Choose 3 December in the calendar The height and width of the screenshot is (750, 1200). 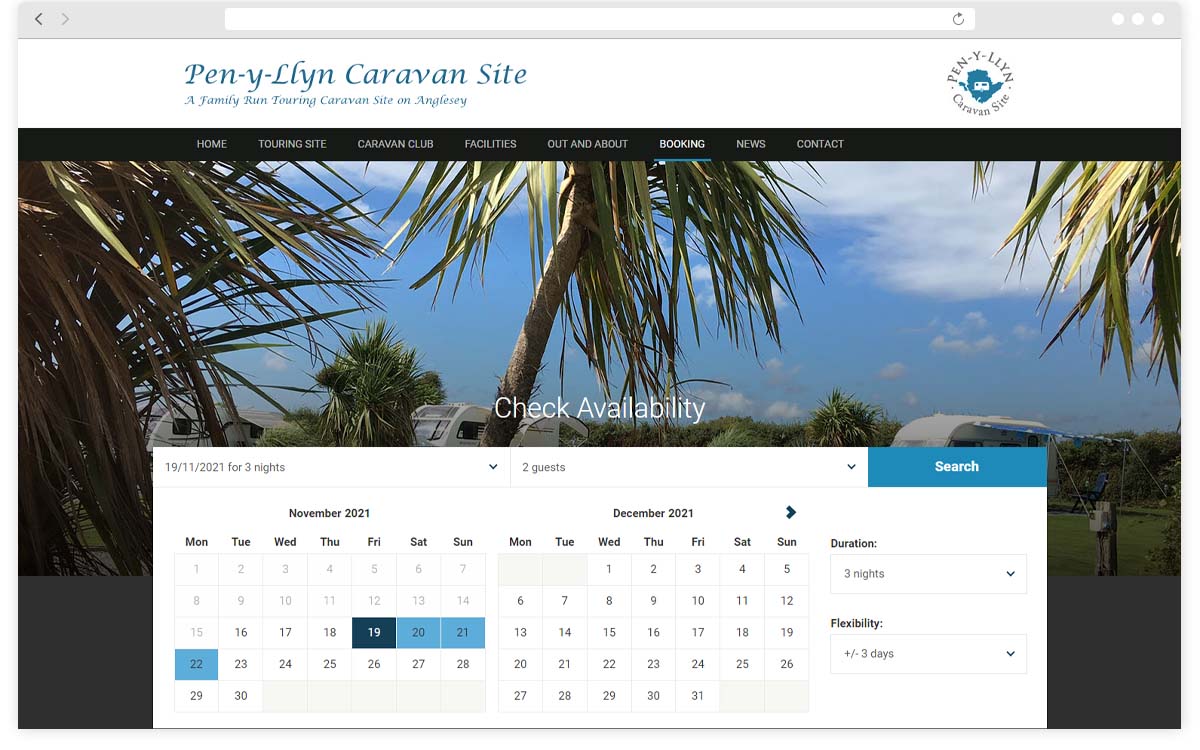[x=698, y=570]
